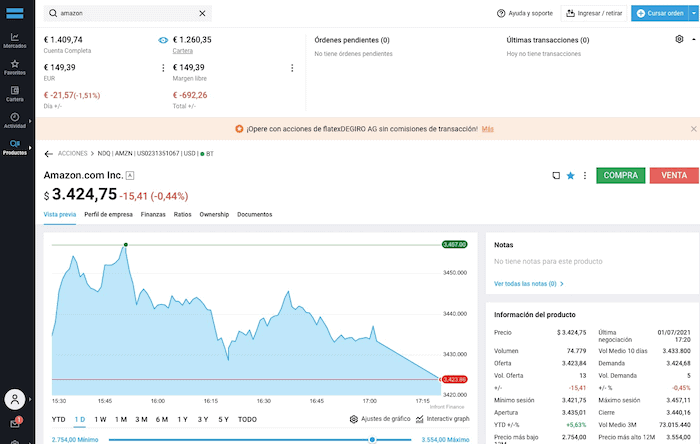This screenshot has width=700, height=444.
Task: Switch to Vista previa tab
Action: pos(60,215)
